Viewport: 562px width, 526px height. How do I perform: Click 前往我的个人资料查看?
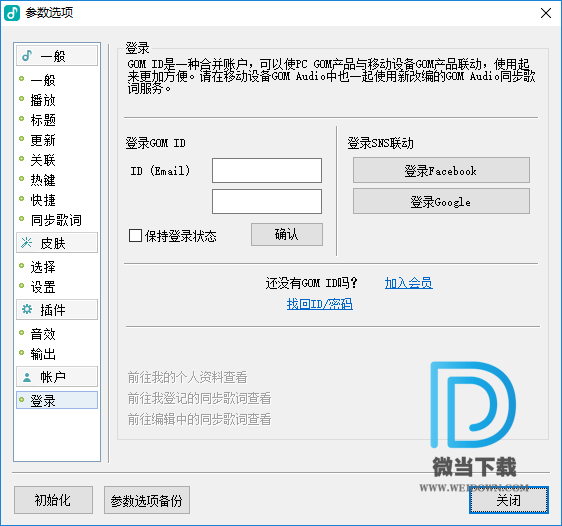pos(187,377)
